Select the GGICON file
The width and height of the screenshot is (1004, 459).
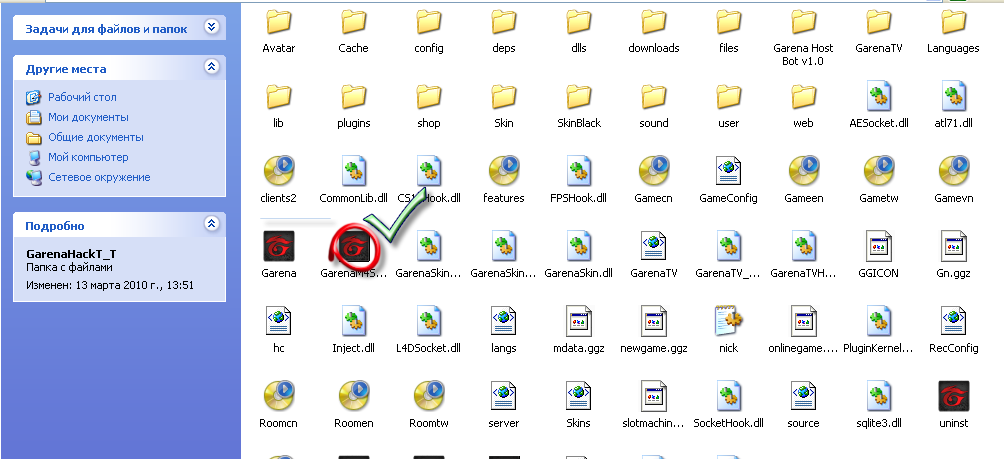(x=878, y=246)
